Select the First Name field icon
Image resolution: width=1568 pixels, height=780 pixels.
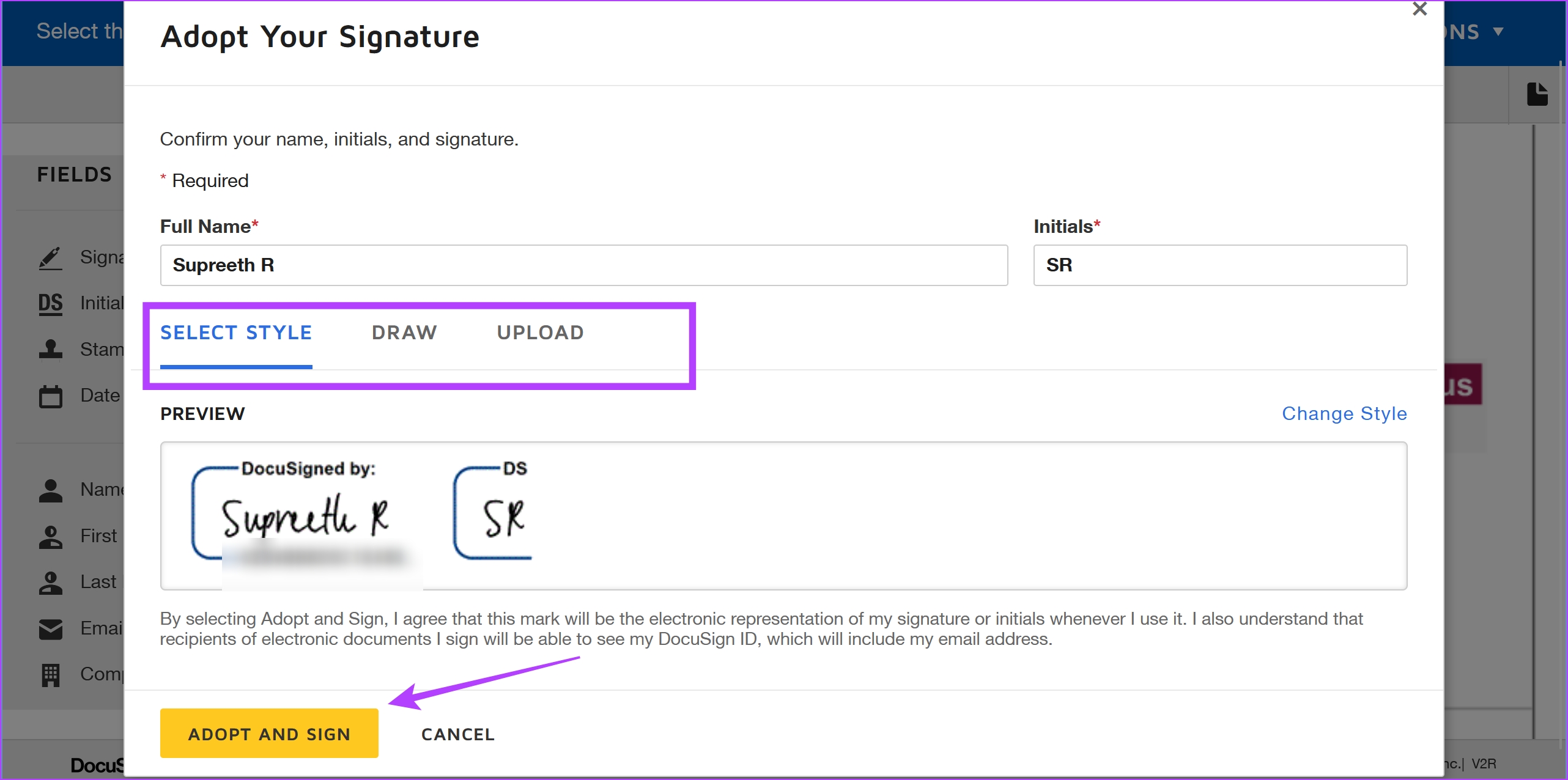click(51, 537)
